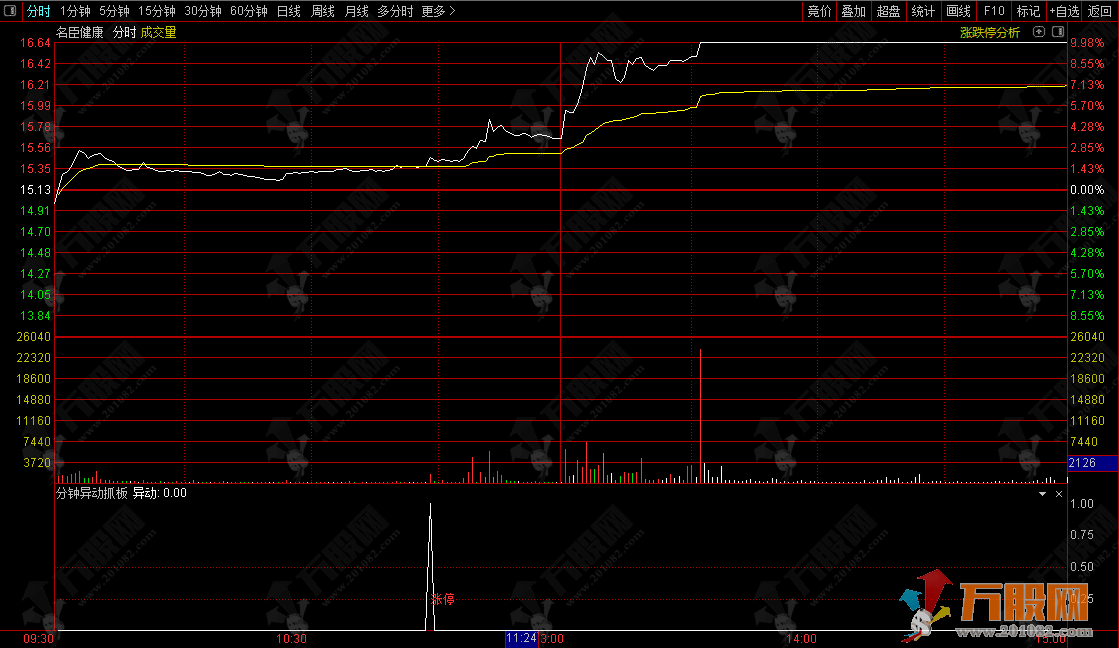This screenshot has width=1119, height=648.
Task: Click the up-arrow icon beside 涨跌停分析
Action: click(1039, 32)
